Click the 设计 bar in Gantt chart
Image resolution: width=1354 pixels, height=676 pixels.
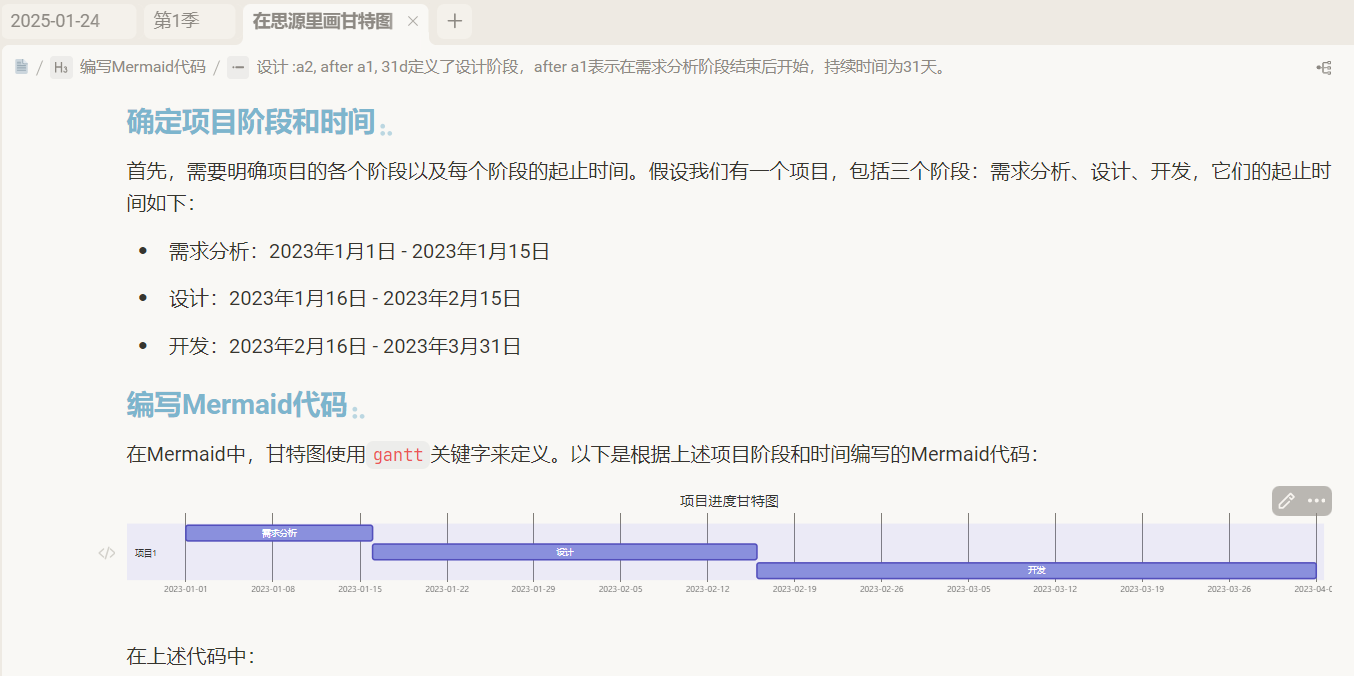click(x=565, y=552)
